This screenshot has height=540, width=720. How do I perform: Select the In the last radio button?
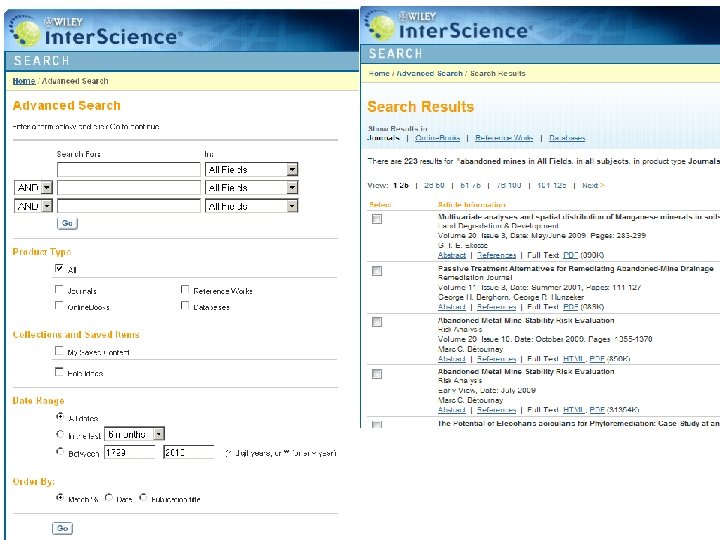click(60, 433)
